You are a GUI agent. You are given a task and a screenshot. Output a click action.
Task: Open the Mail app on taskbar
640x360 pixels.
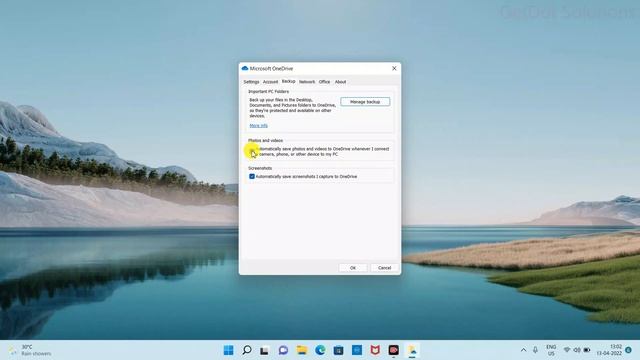click(x=357, y=350)
